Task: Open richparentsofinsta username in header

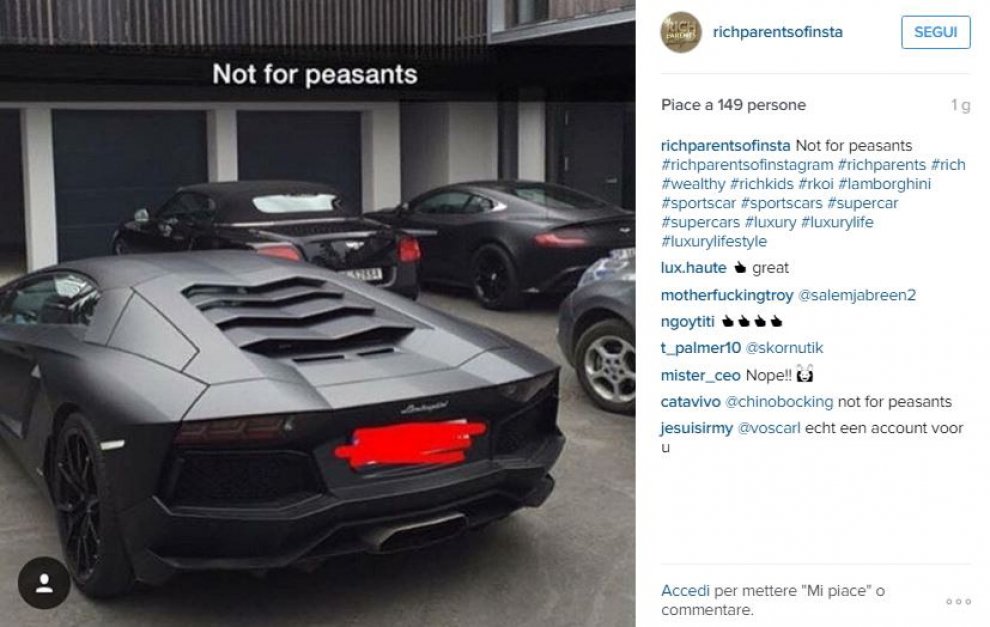Action: tap(777, 32)
